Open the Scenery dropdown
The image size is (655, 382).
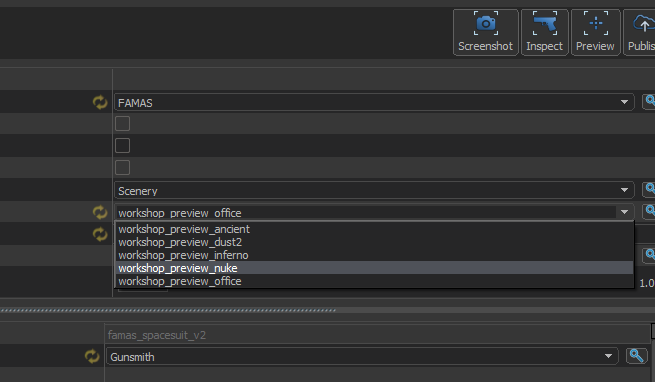(374, 191)
